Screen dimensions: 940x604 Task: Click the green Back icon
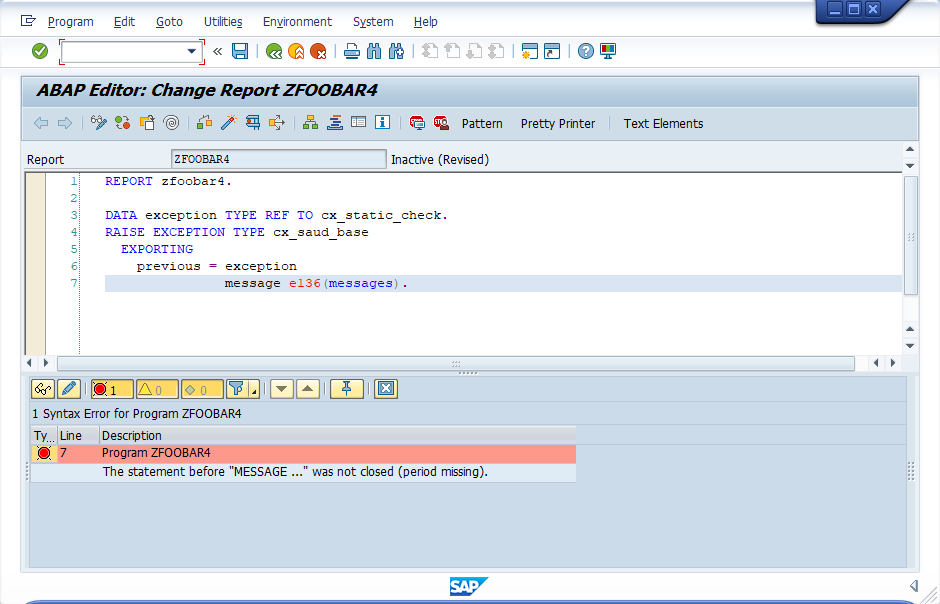pos(274,52)
